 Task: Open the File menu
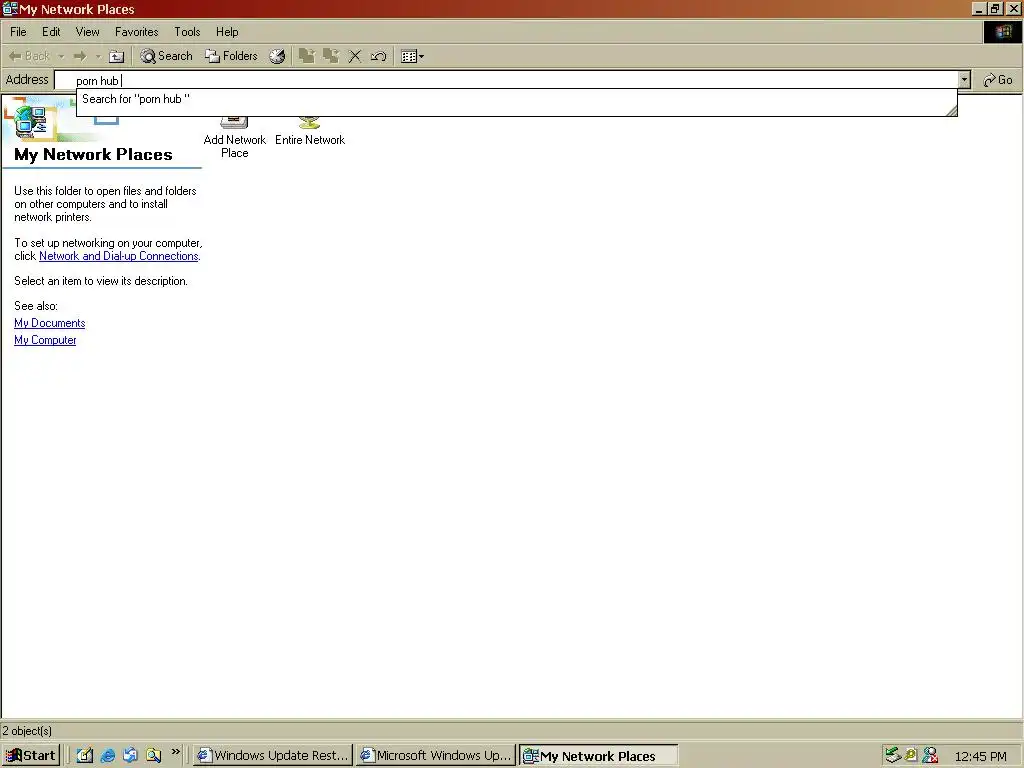tap(18, 31)
